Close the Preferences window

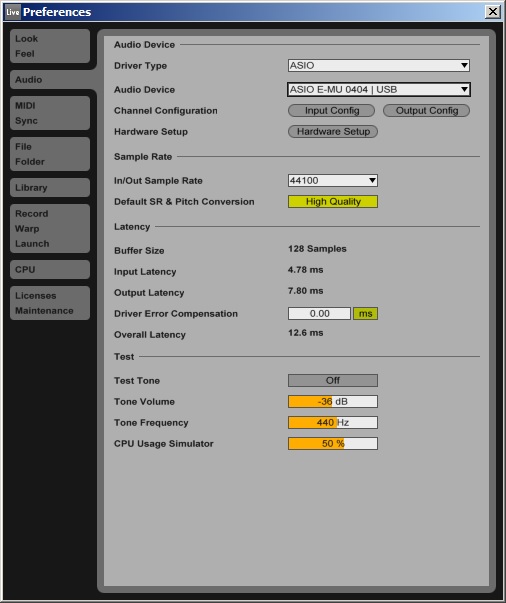pos(493,12)
